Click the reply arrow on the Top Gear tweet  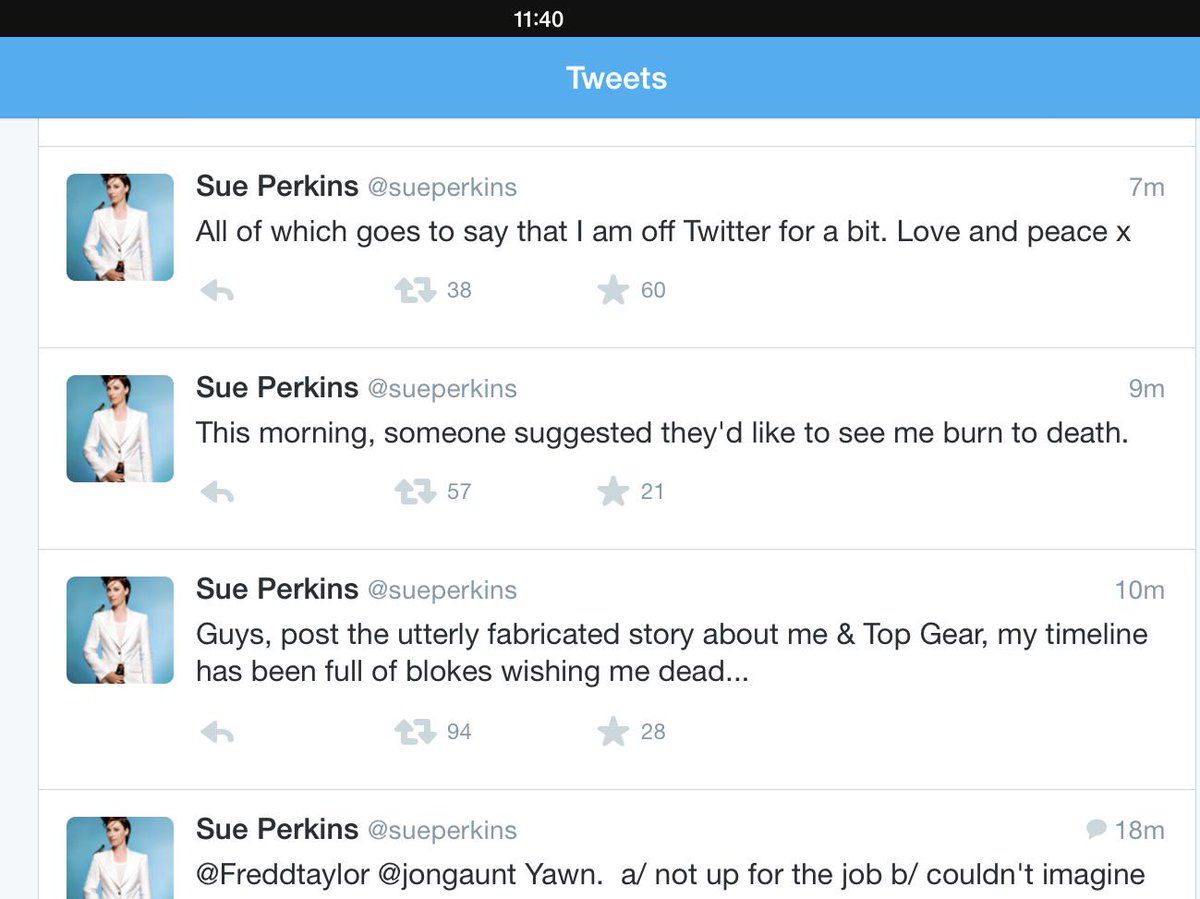click(217, 731)
